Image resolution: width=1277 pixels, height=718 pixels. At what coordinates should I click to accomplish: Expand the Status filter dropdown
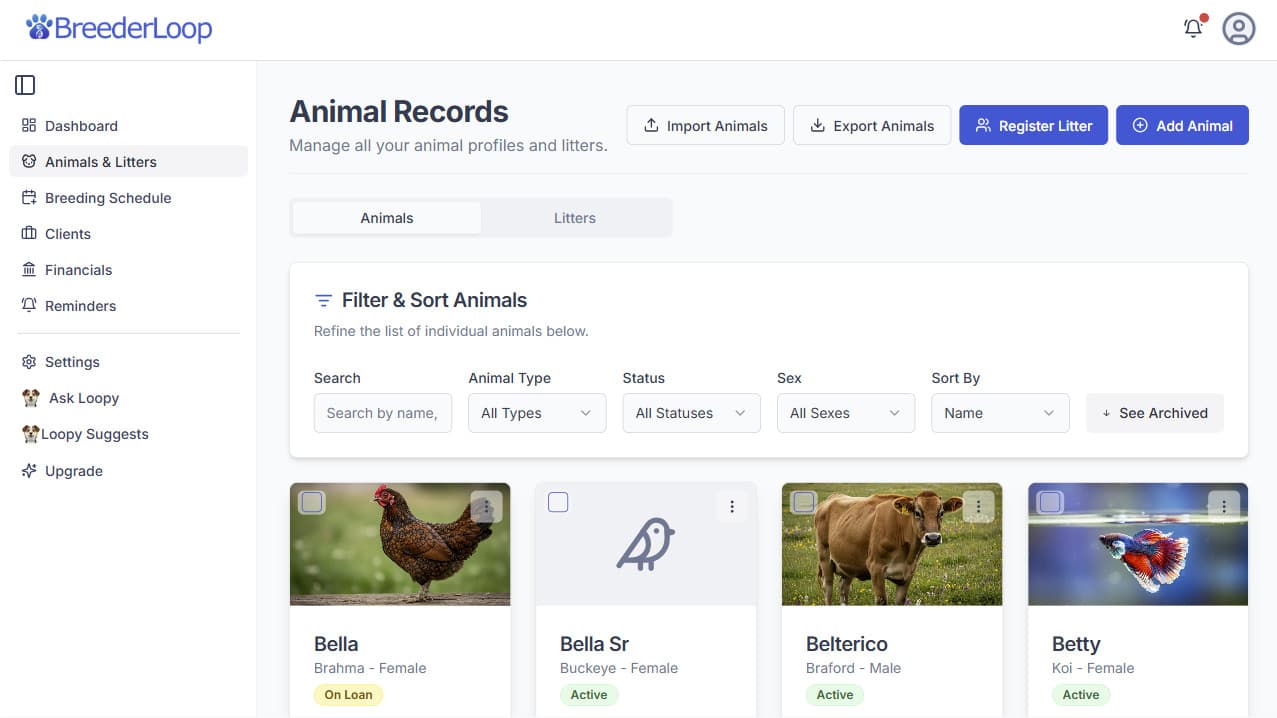690,412
